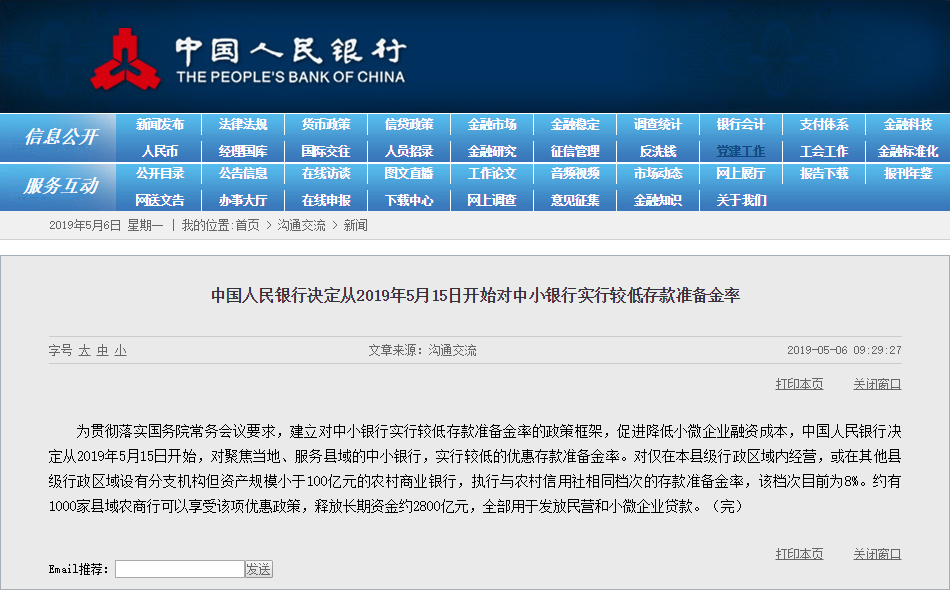Go to 人民币 section
951x591 pixels.
coord(160,151)
